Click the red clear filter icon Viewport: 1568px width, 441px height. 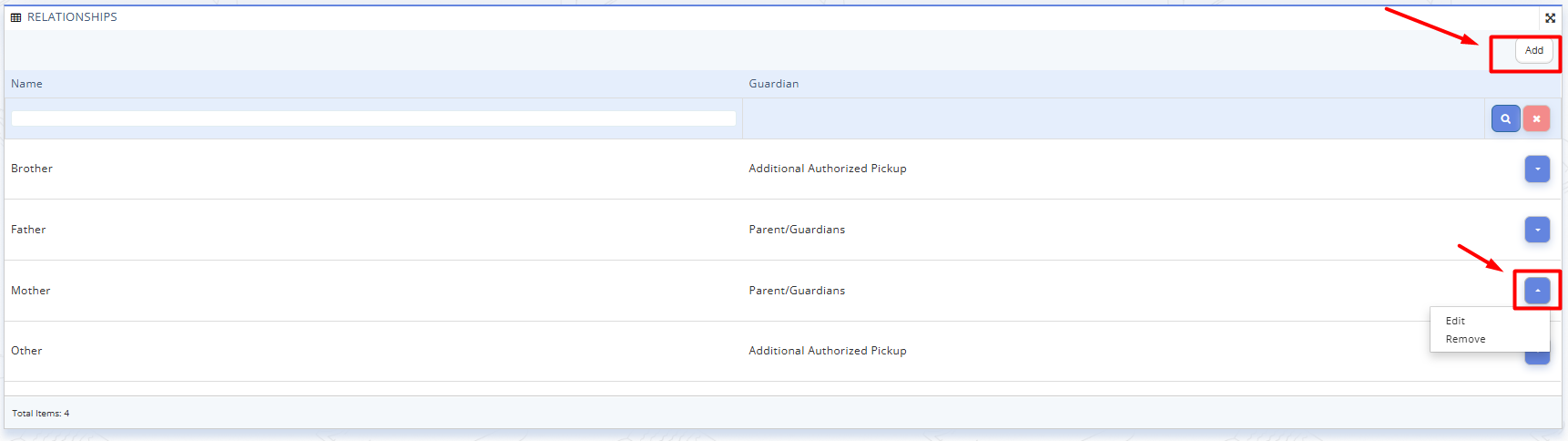point(1536,118)
